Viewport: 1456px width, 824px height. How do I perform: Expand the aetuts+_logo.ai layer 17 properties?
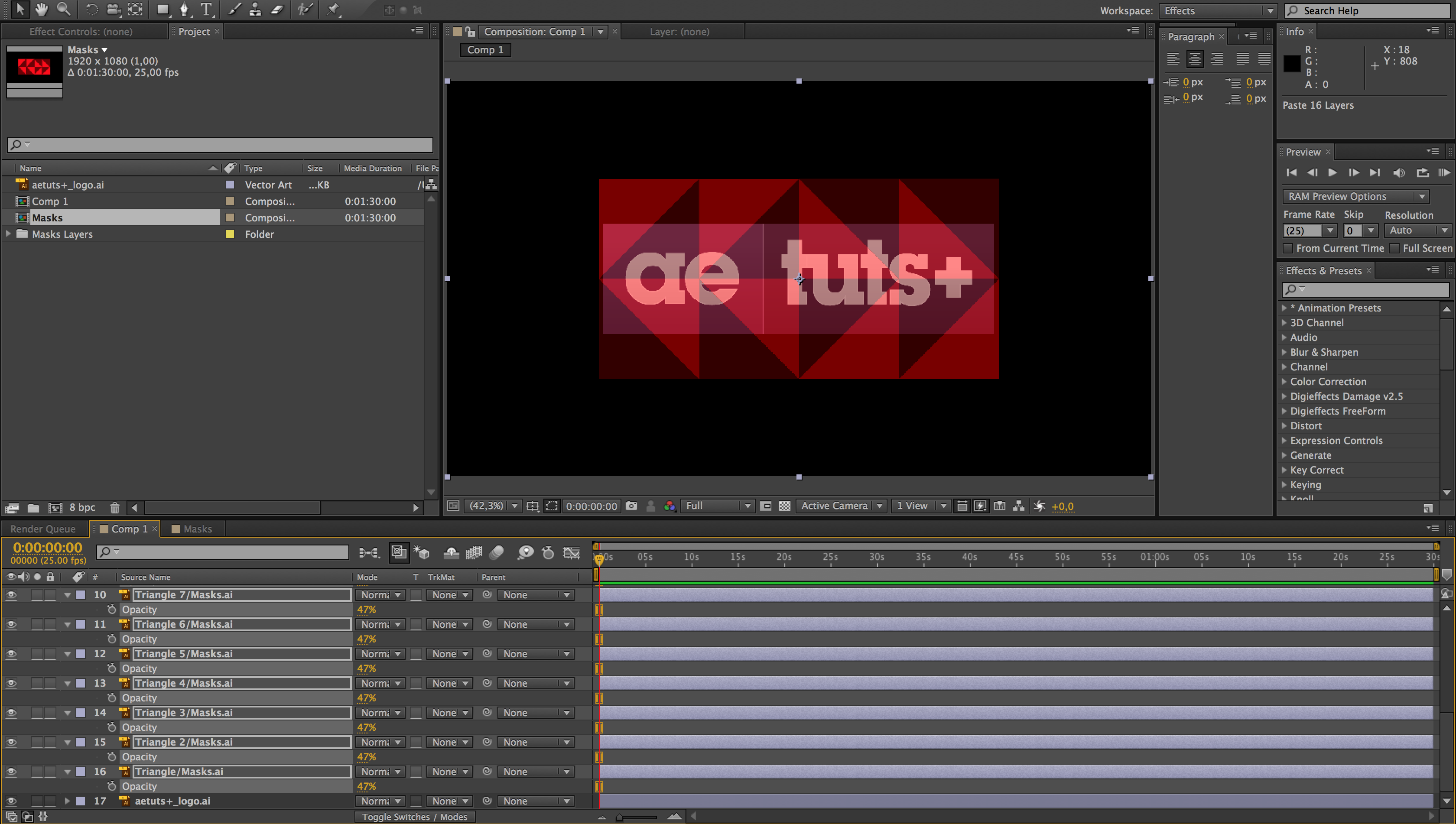pyautogui.click(x=67, y=801)
